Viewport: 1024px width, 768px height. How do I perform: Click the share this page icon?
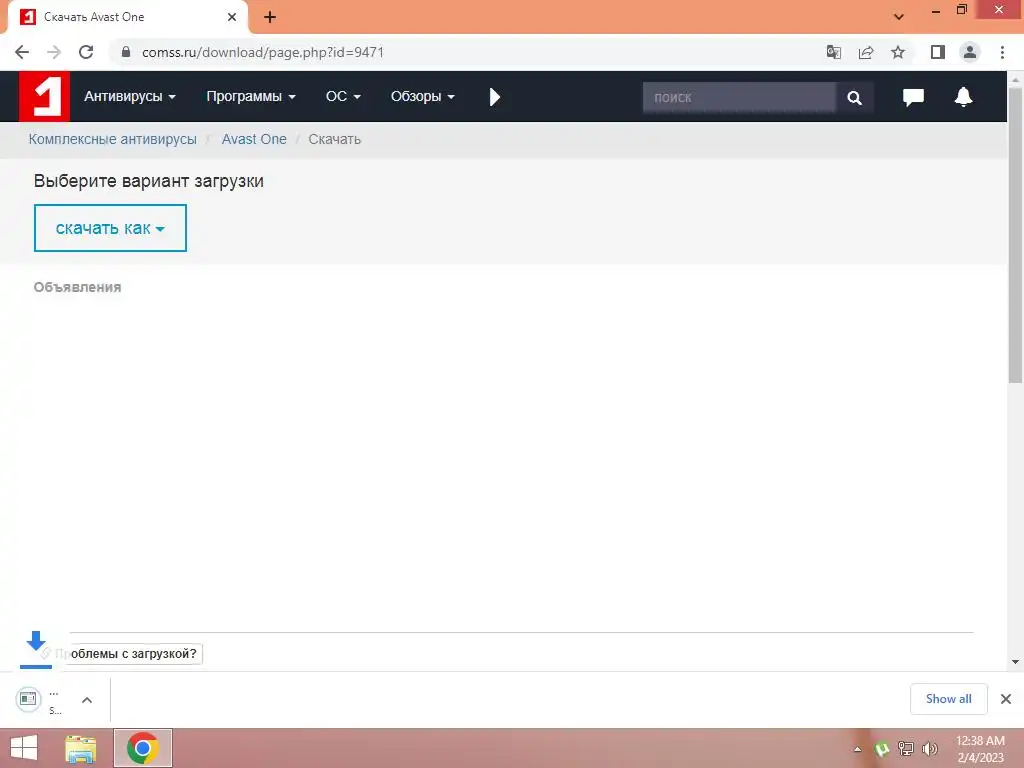click(x=866, y=52)
